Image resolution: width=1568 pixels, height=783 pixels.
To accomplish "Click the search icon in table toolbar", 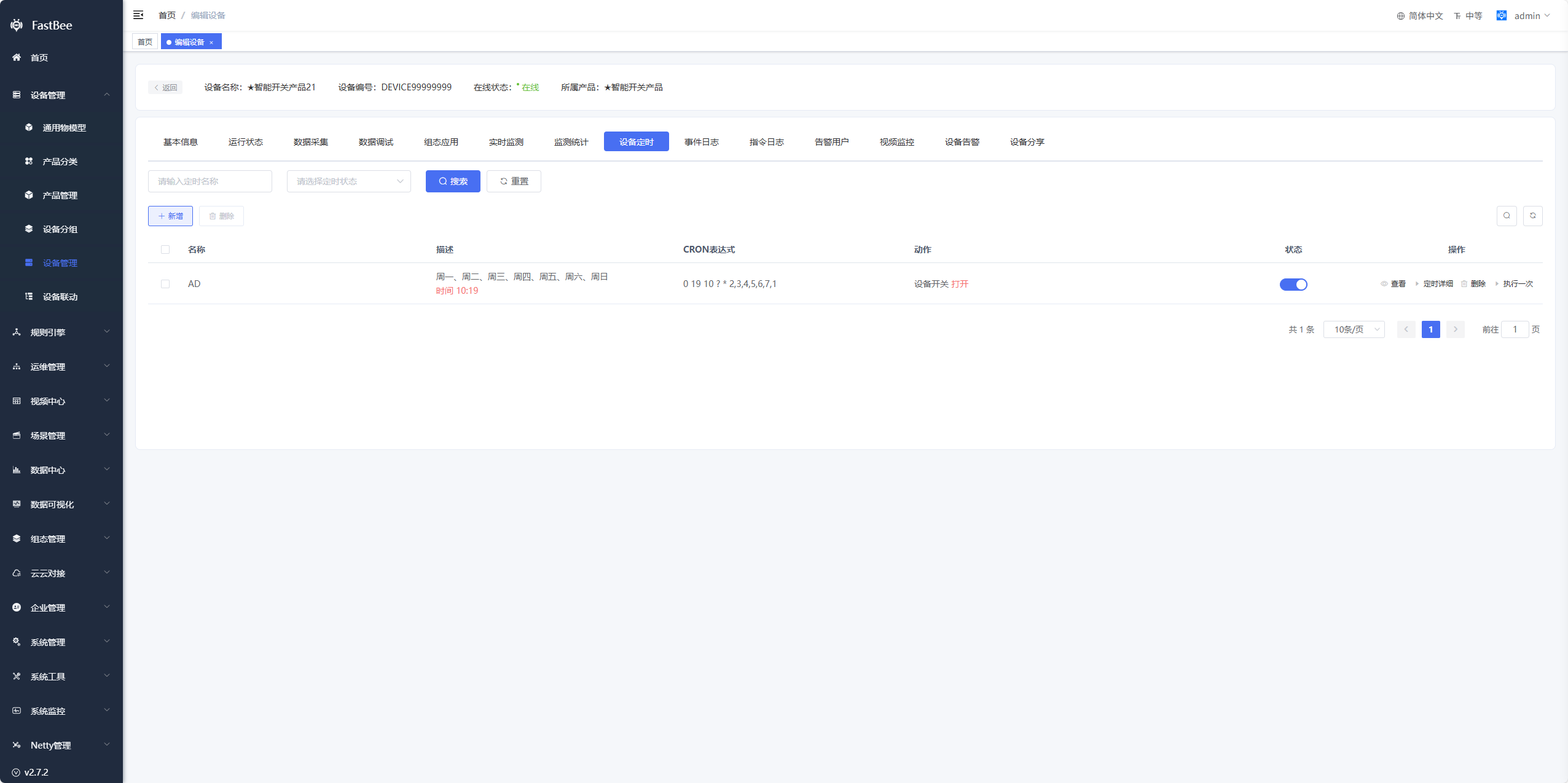I will [x=1507, y=216].
